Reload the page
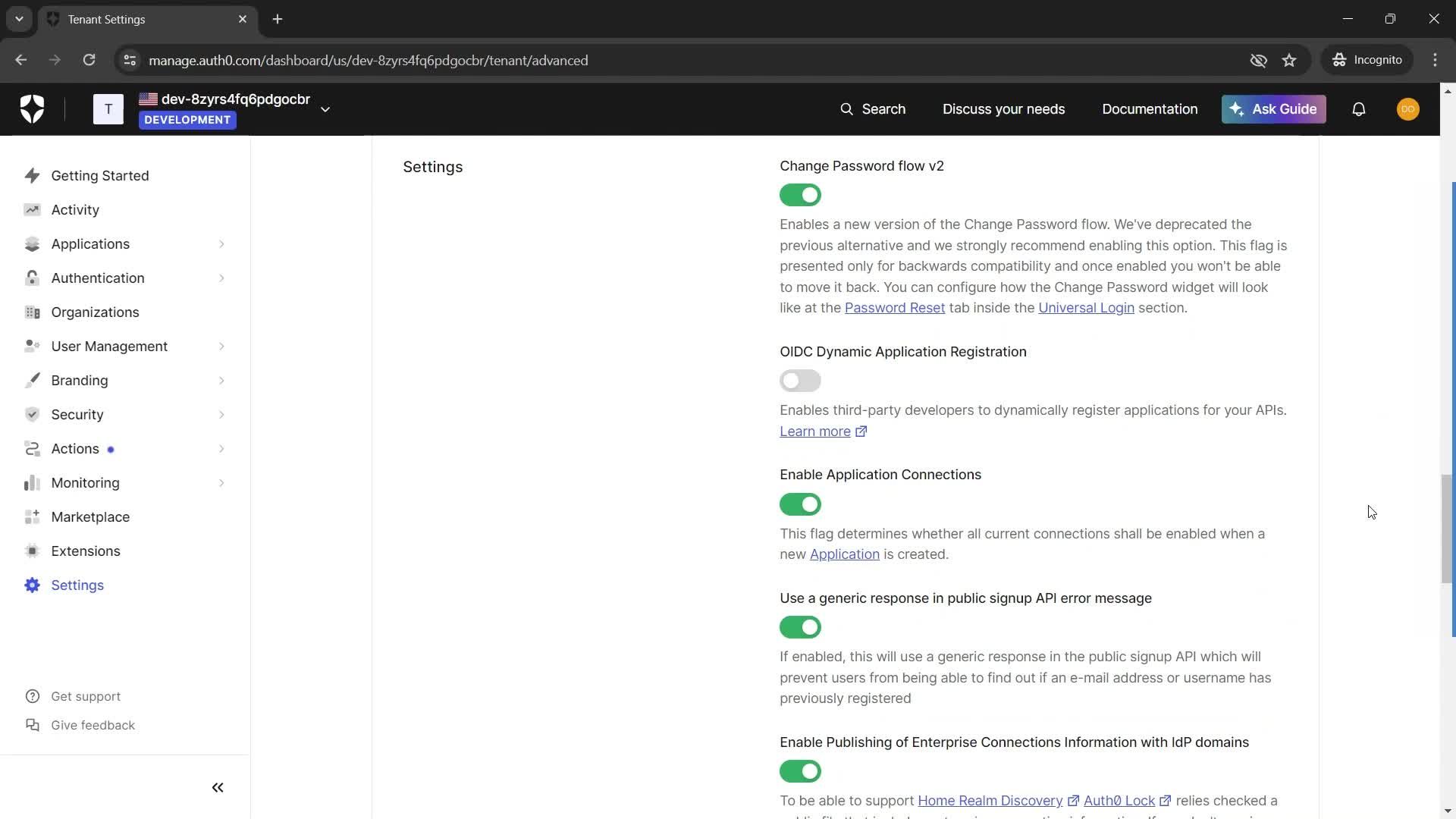Viewport: 1456px width, 819px height. coord(89,60)
